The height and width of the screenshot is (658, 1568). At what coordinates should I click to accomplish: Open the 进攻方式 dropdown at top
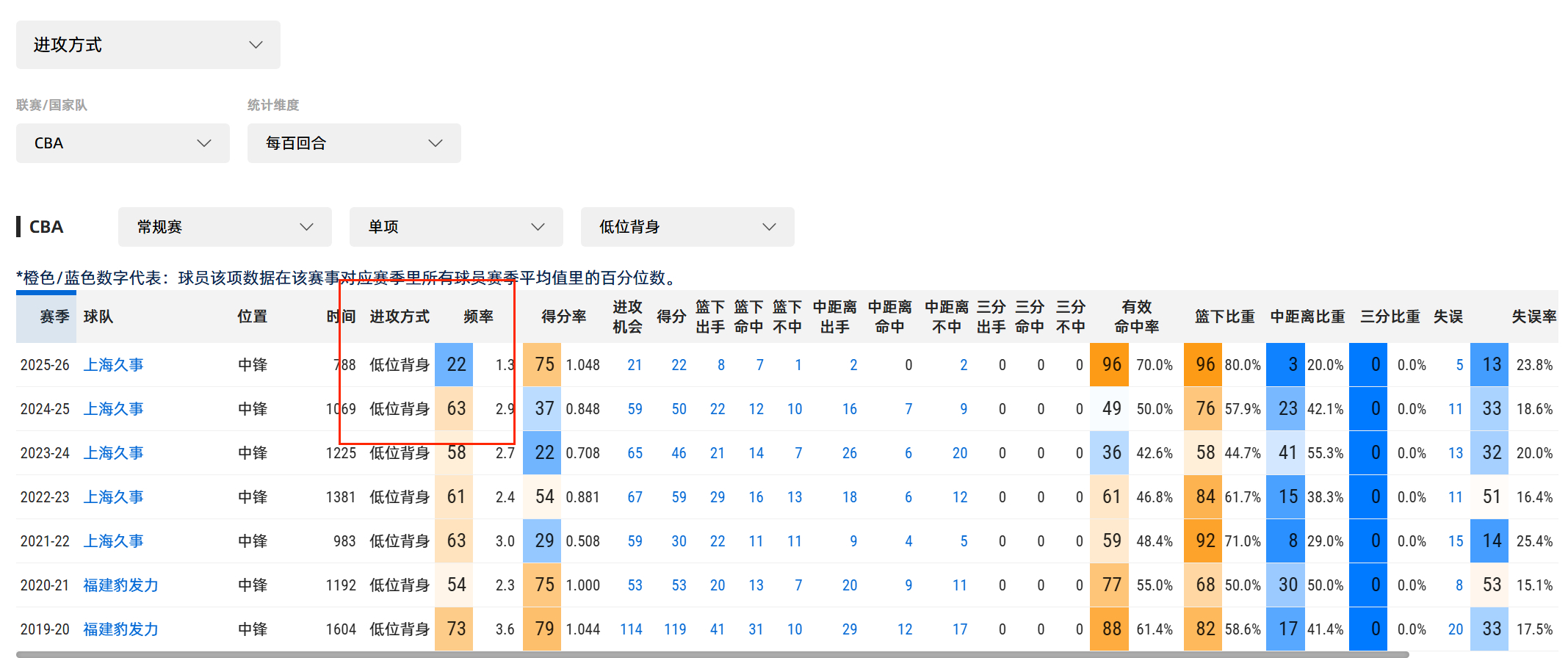(148, 45)
